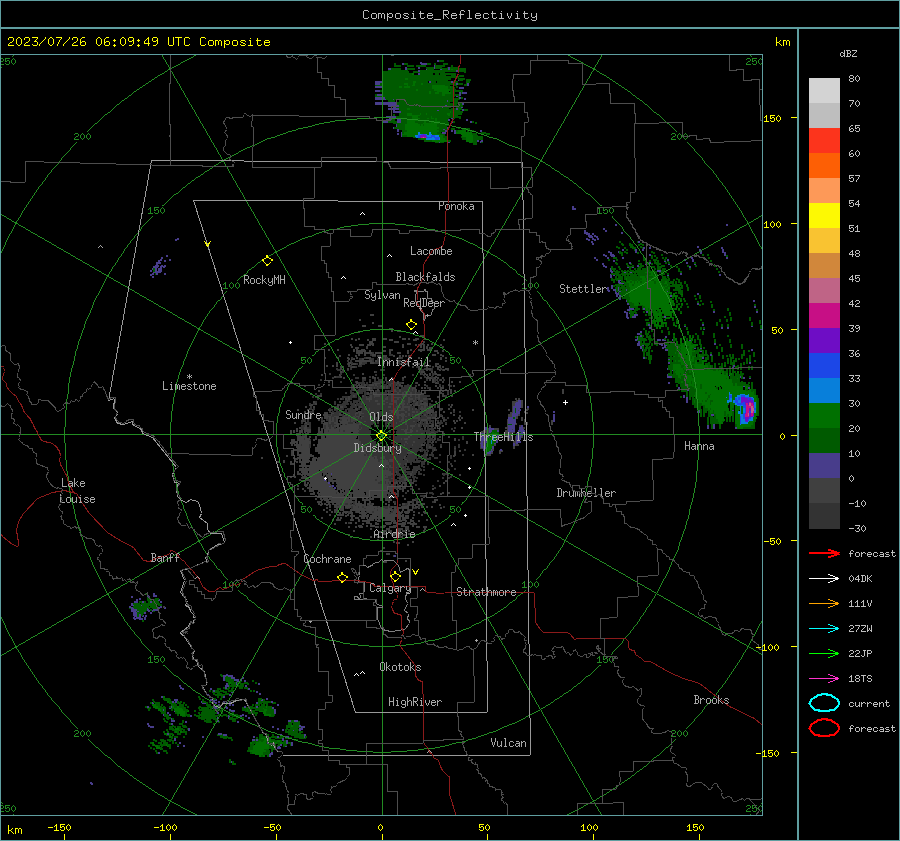
Task: Click the Brooks label
Action: 711,700
